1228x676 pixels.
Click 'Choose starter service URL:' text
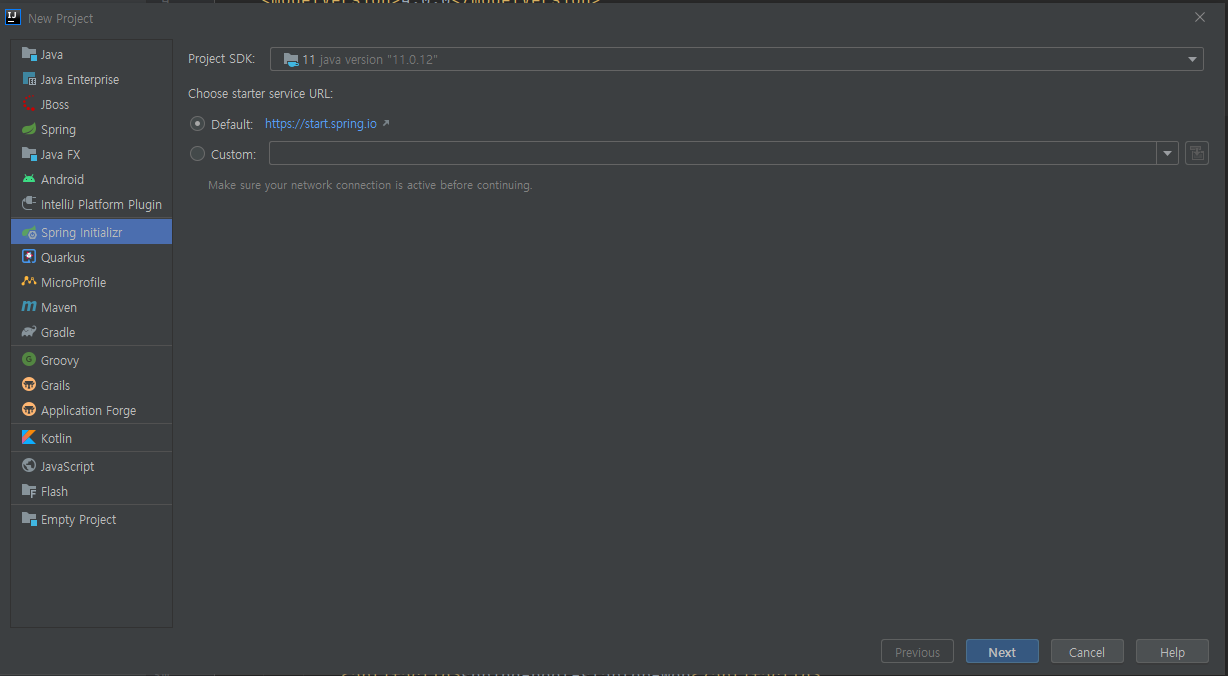click(260, 94)
